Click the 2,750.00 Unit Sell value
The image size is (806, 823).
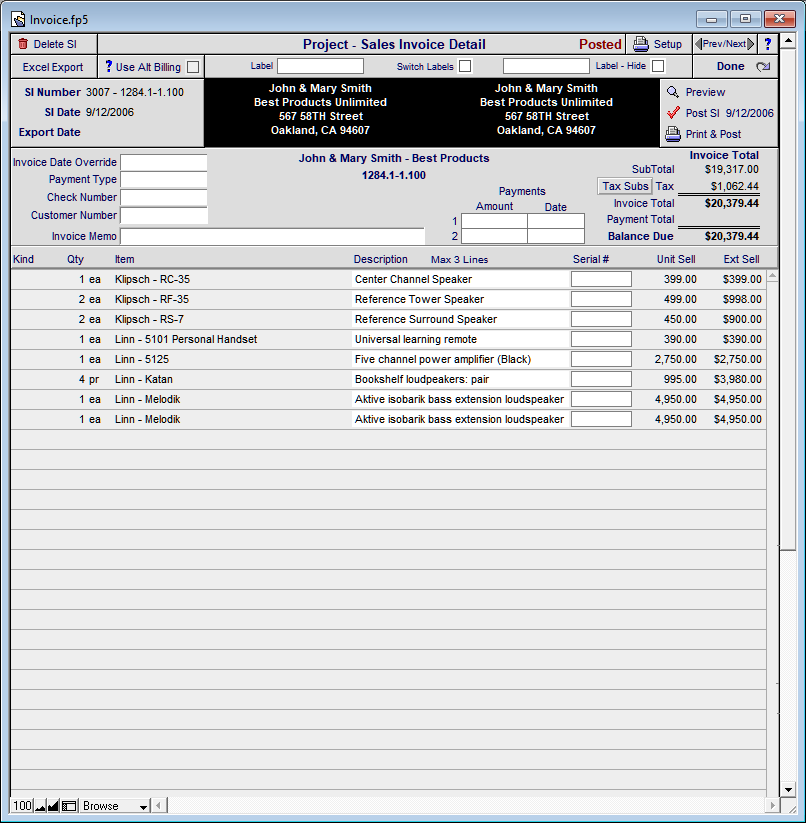[x=675, y=359]
